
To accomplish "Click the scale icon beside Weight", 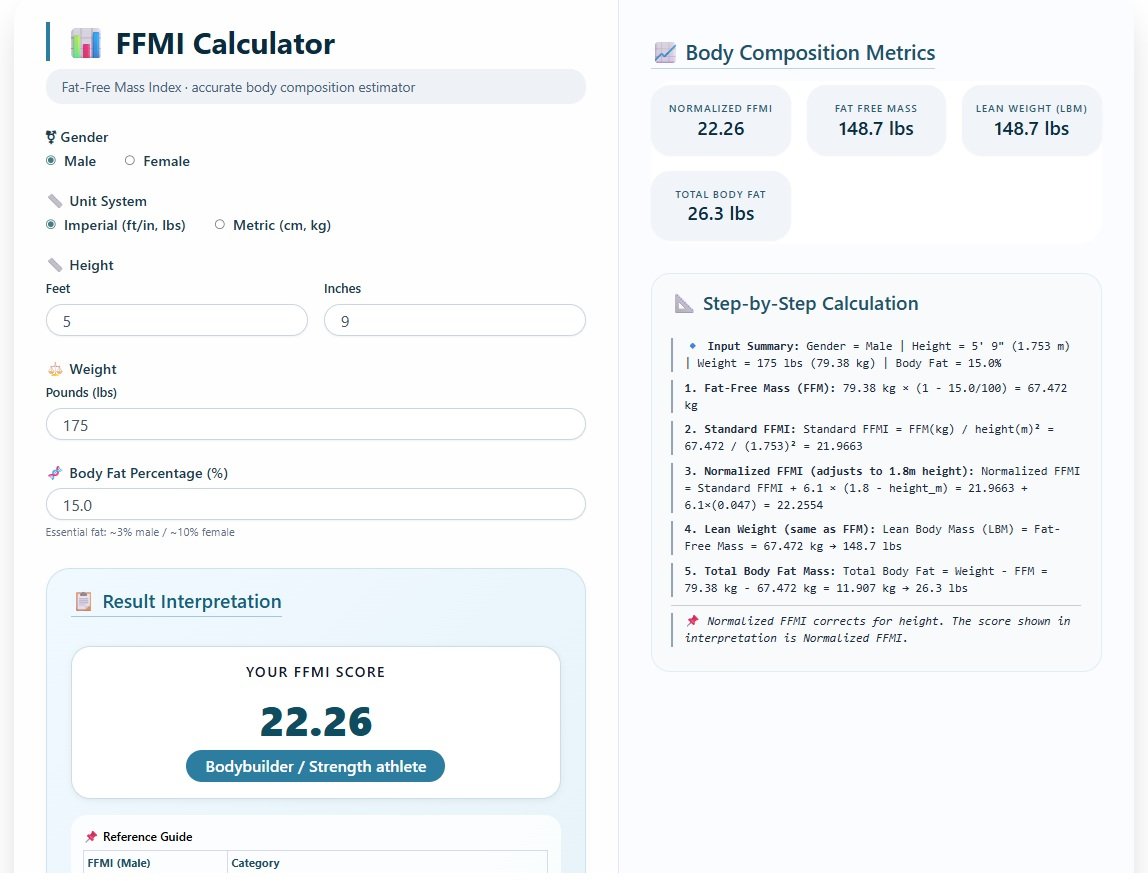I will [x=55, y=369].
